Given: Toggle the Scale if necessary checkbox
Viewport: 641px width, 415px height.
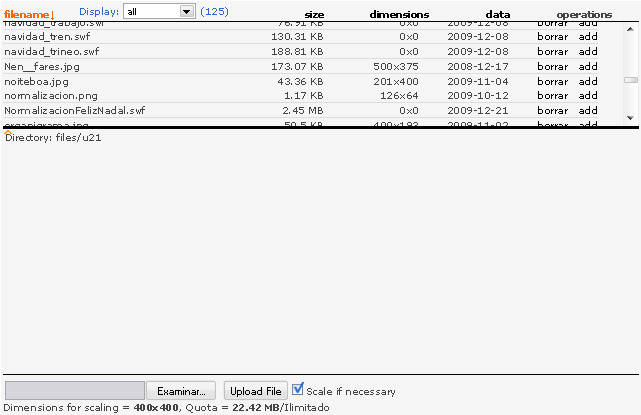Looking at the screenshot, I should pos(298,390).
